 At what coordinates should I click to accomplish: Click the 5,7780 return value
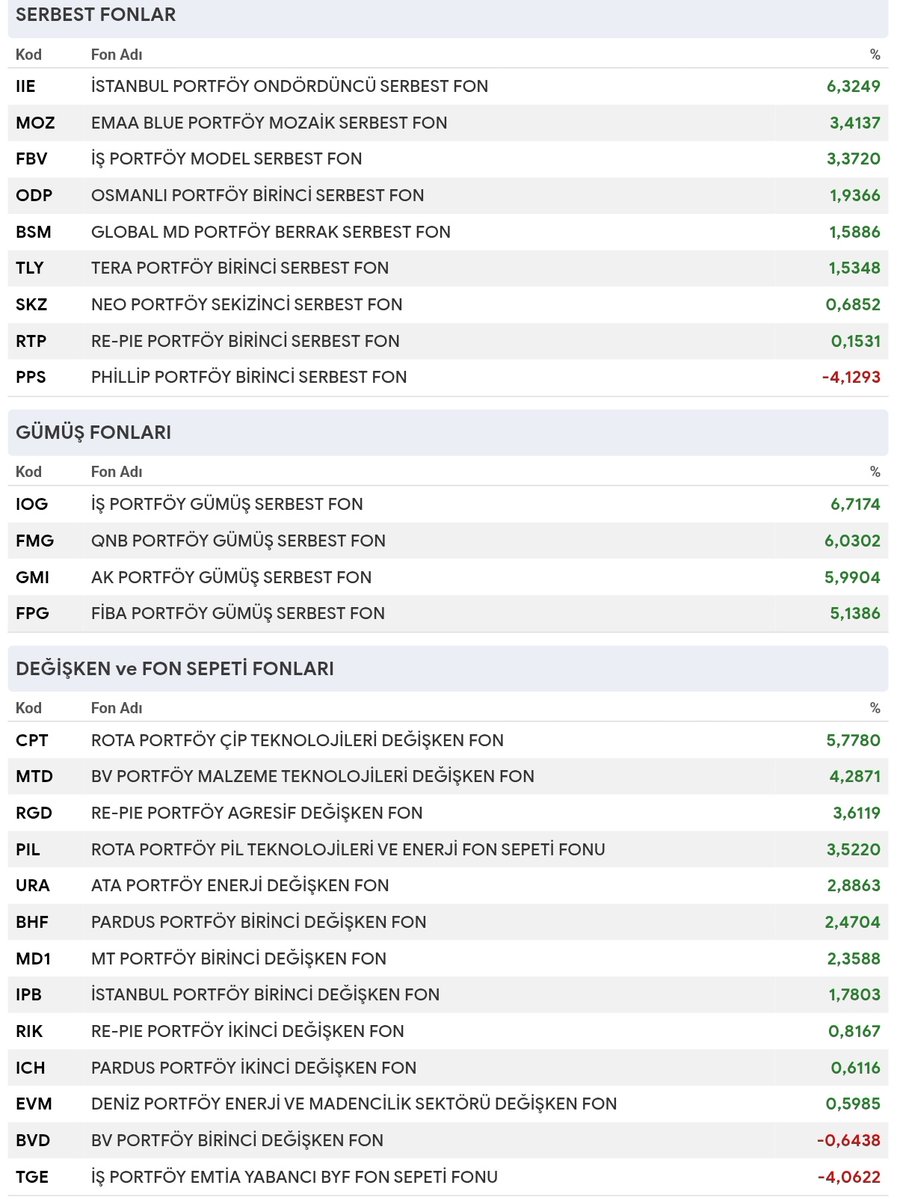[854, 740]
